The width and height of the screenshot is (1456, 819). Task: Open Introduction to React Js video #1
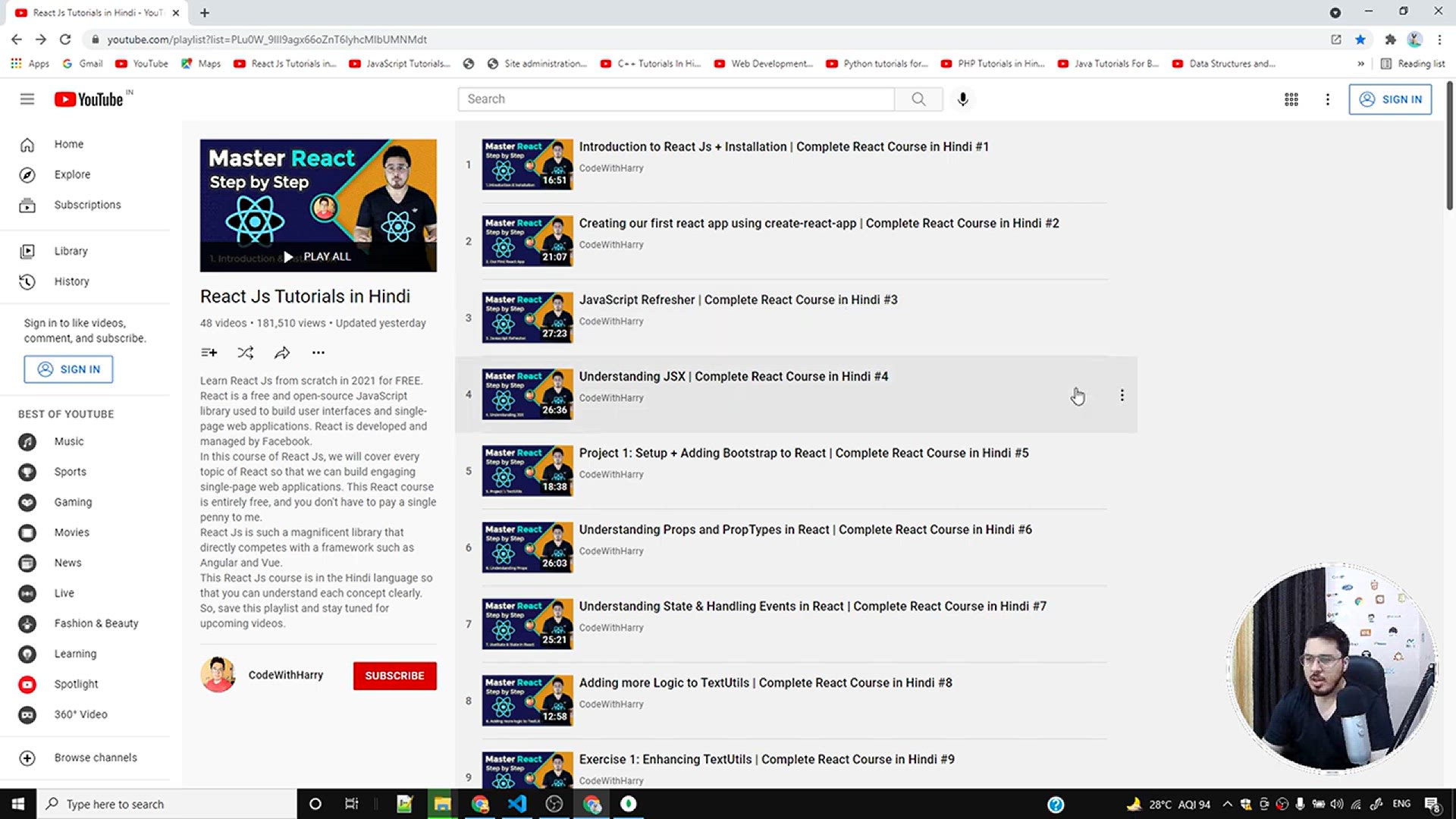[783, 147]
